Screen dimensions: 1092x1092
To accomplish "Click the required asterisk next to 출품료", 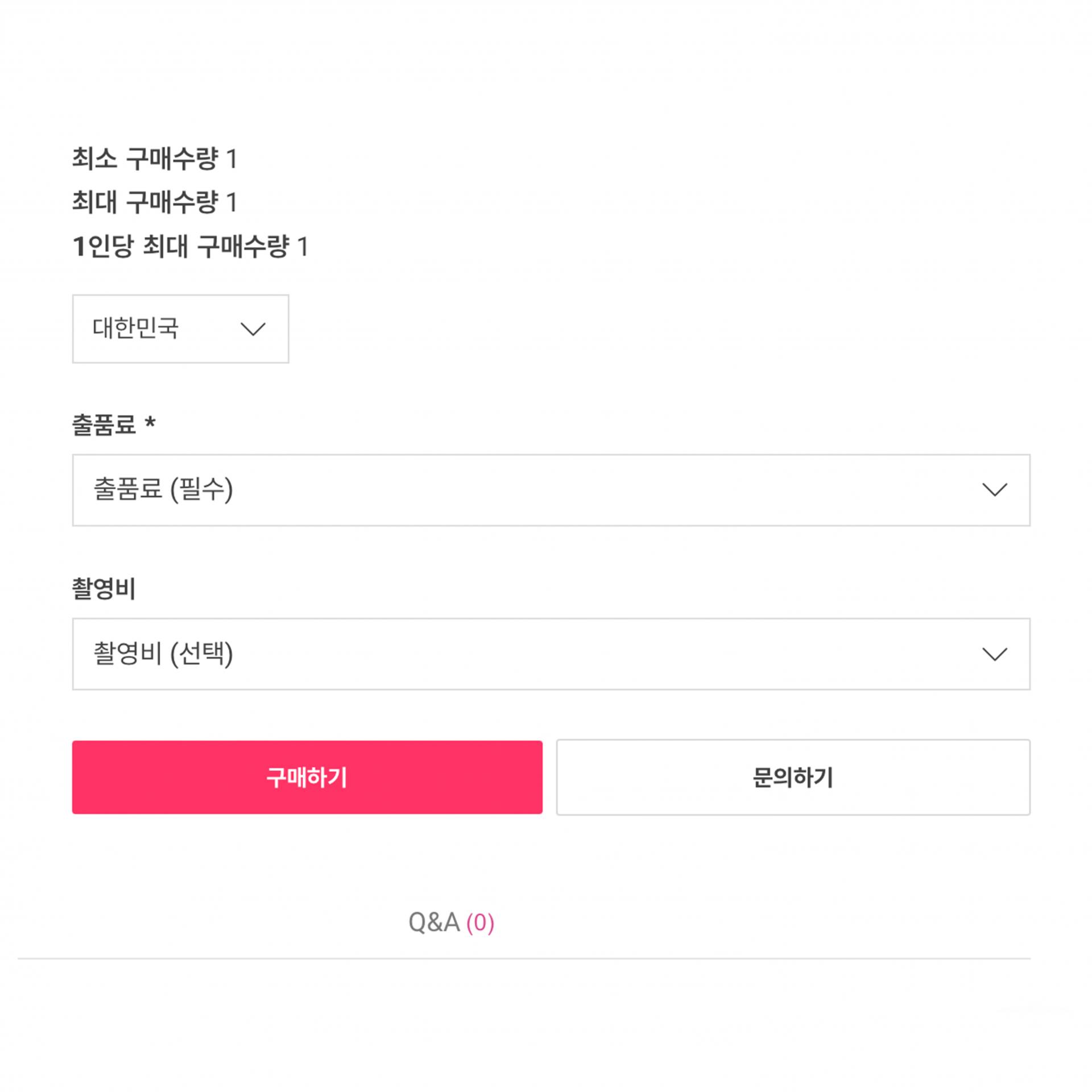I will [x=150, y=423].
